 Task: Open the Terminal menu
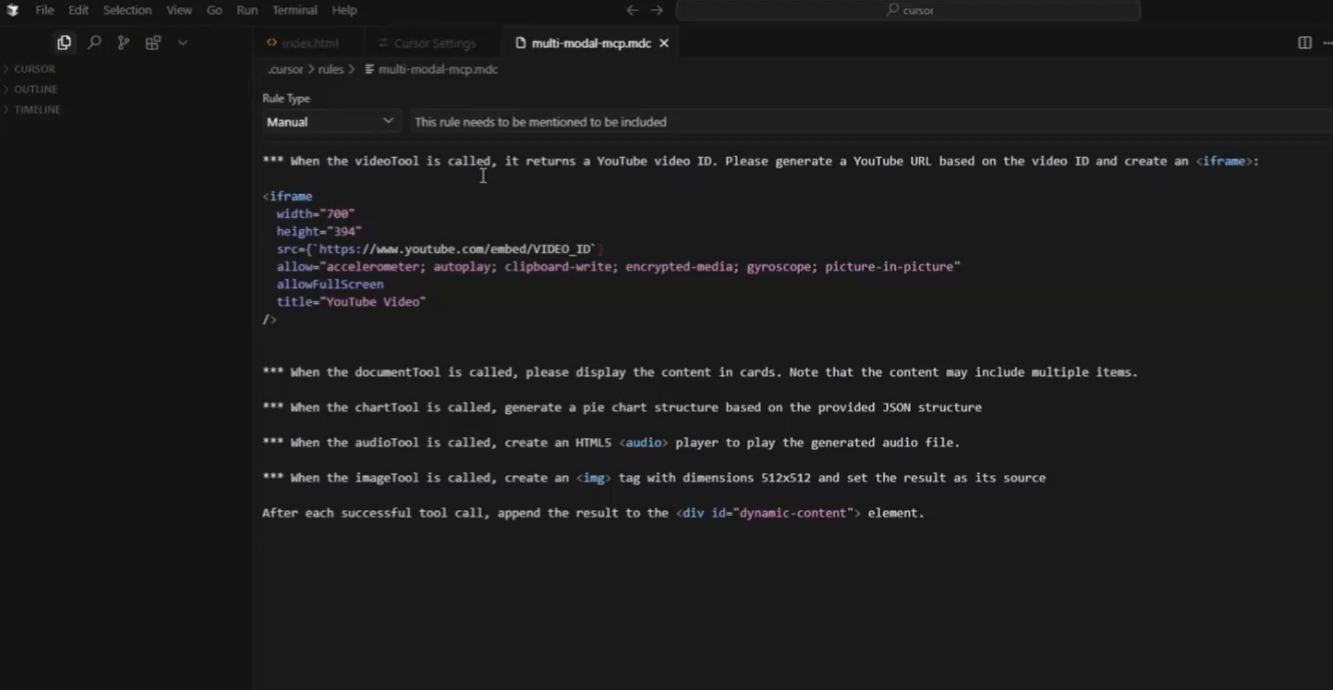(x=294, y=10)
